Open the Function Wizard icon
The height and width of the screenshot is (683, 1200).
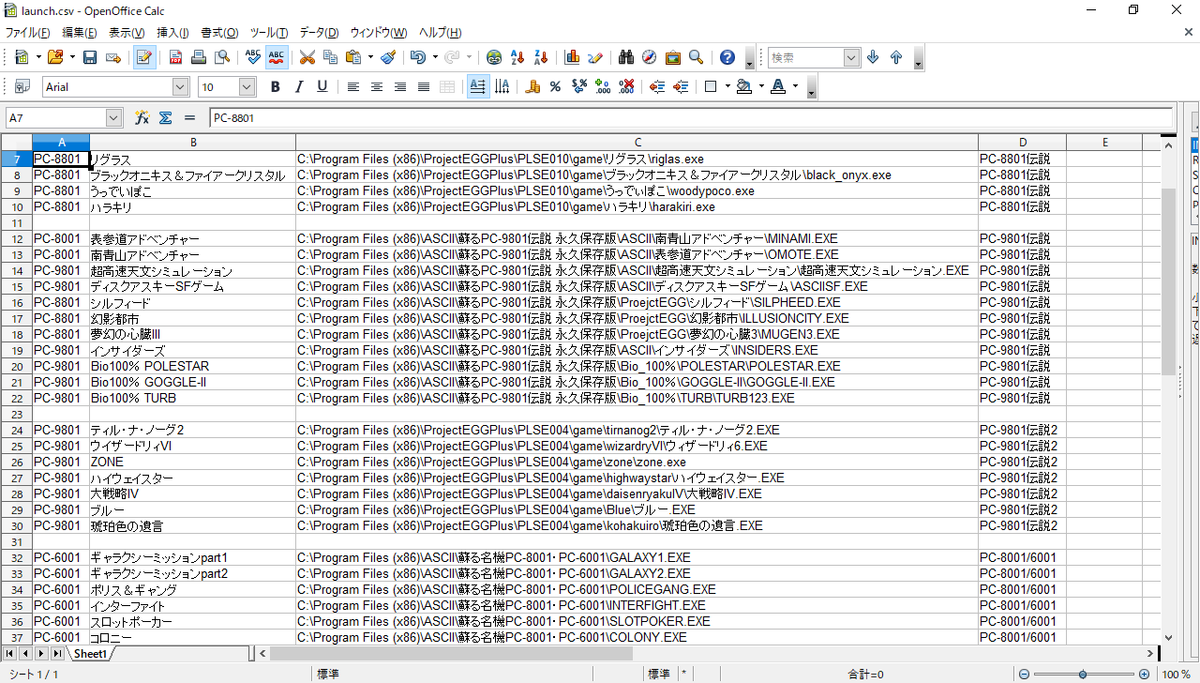pos(142,118)
